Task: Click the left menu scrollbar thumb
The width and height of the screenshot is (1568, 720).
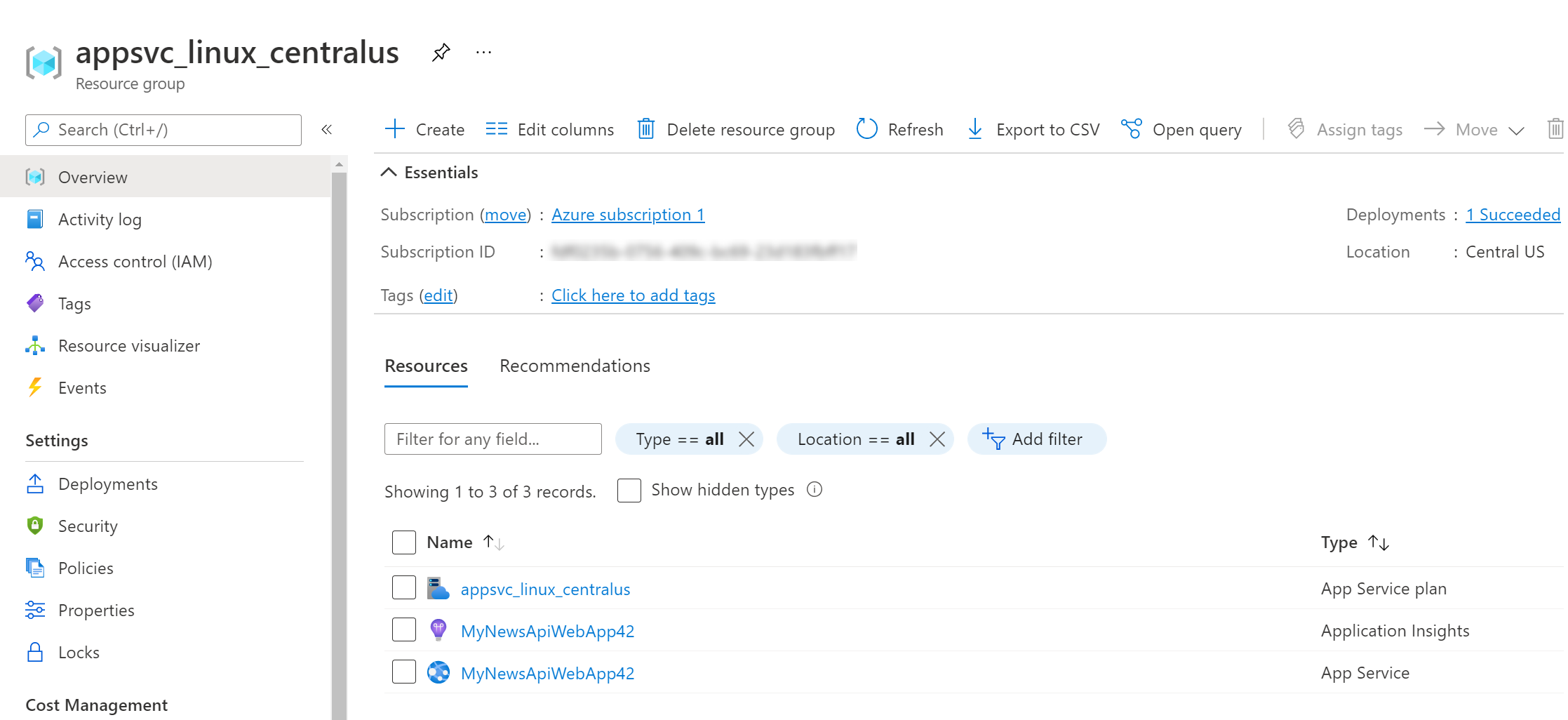Action: pos(339,446)
